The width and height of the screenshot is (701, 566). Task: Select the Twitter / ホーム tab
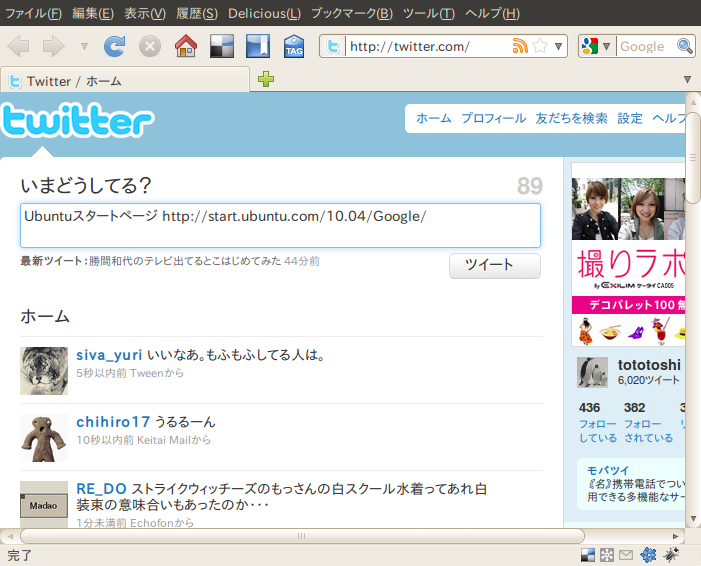click(125, 81)
